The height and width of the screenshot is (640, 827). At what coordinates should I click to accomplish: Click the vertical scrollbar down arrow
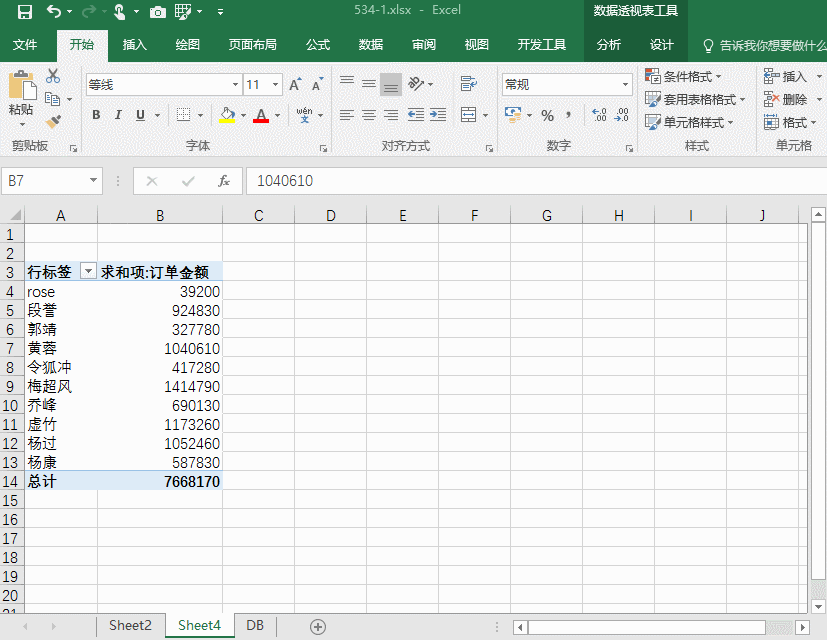click(x=818, y=607)
